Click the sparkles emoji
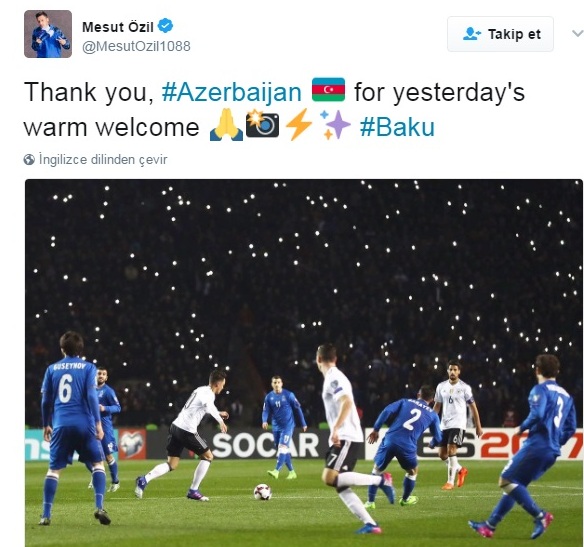Image resolution: width=584 pixels, height=547 pixels. (x=335, y=125)
